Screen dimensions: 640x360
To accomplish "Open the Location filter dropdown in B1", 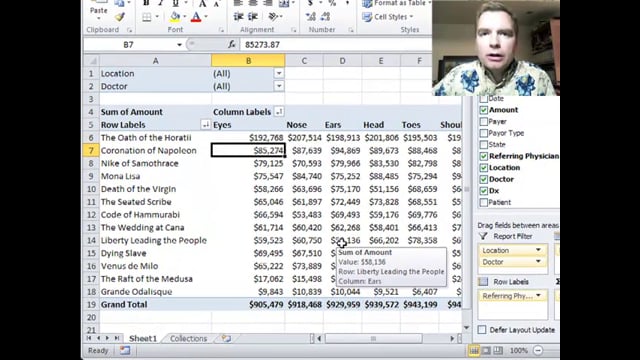I will click(279, 73).
